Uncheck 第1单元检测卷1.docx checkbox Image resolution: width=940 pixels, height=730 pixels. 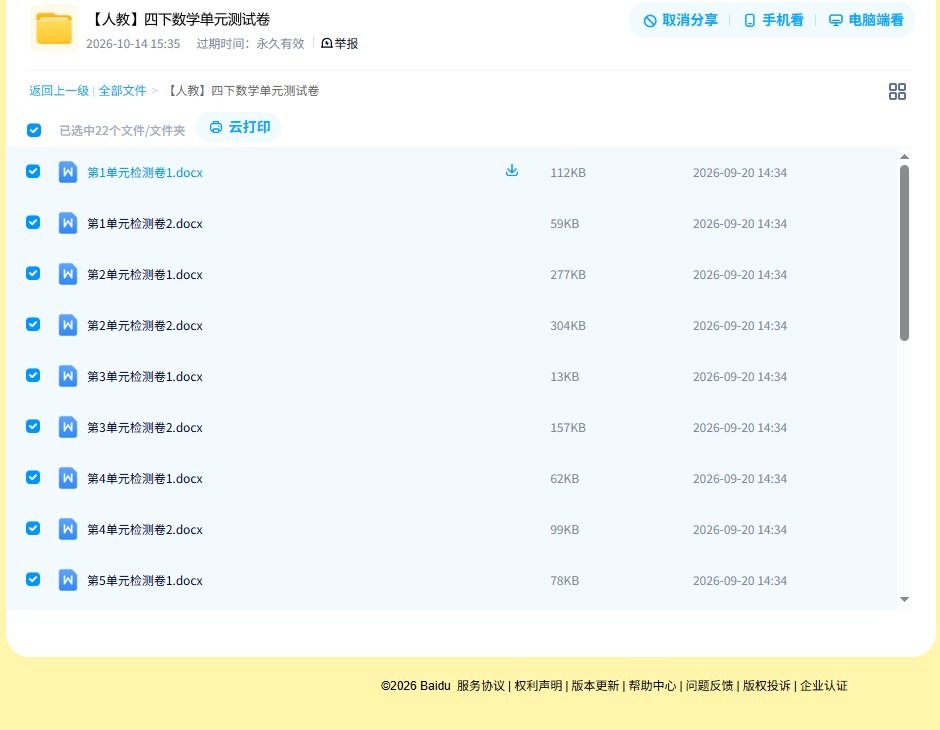pos(33,171)
